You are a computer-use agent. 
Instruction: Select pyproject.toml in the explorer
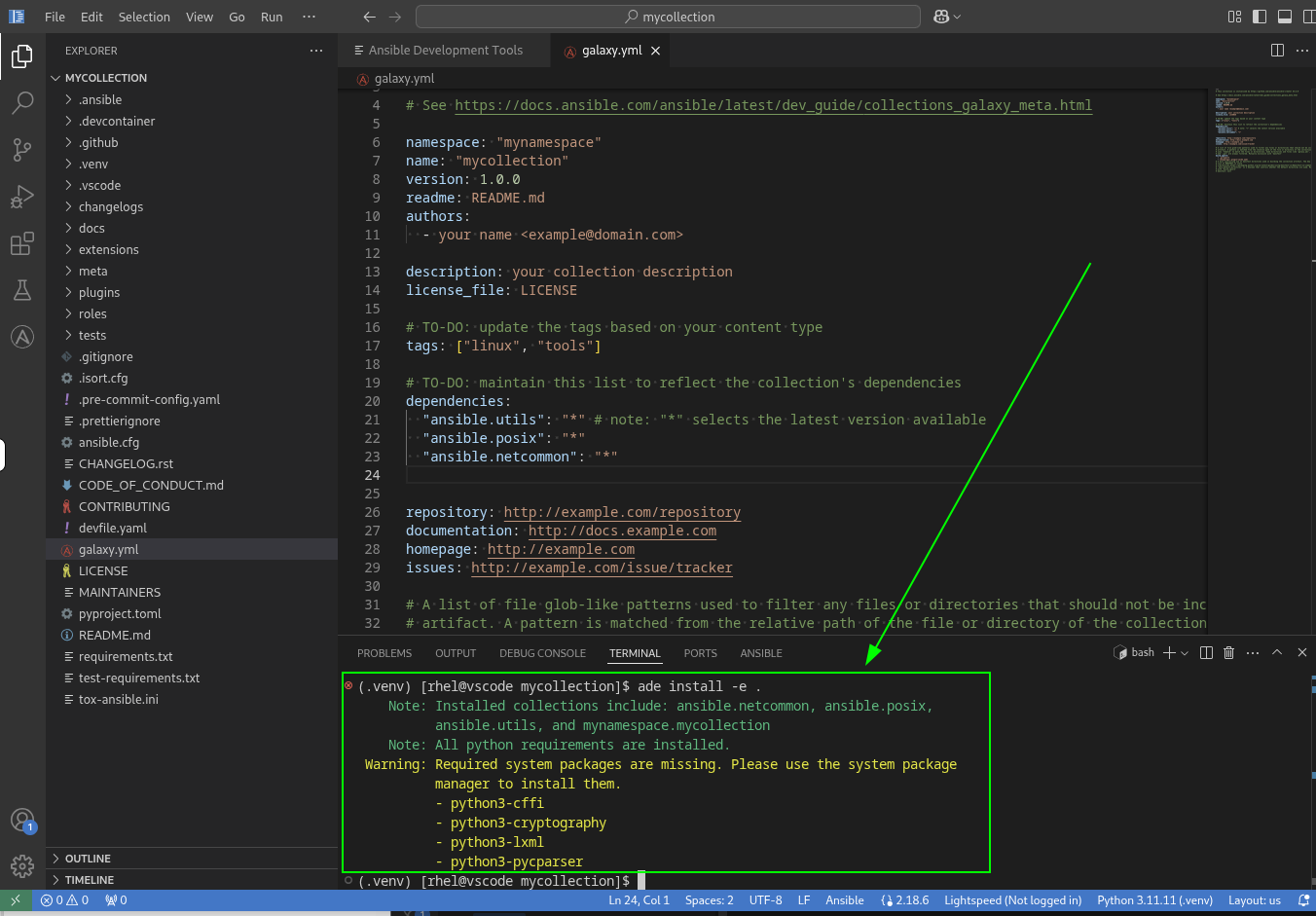120,613
